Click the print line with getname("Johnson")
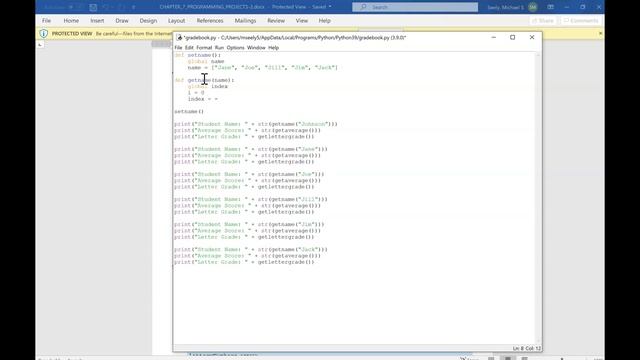640x360 pixels. coord(256,124)
